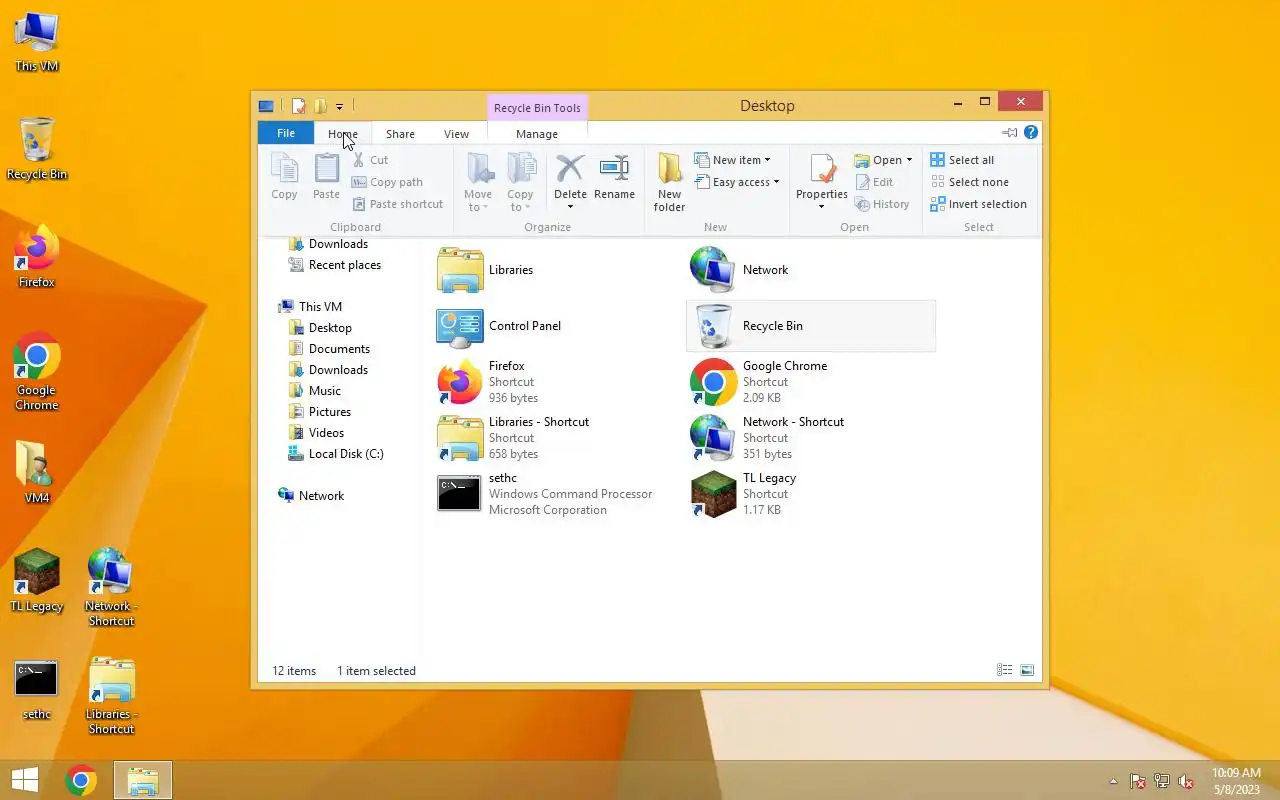This screenshot has width=1280, height=800.
Task: Select Downloads under Favorites in navigation pane
Action: point(328,244)
